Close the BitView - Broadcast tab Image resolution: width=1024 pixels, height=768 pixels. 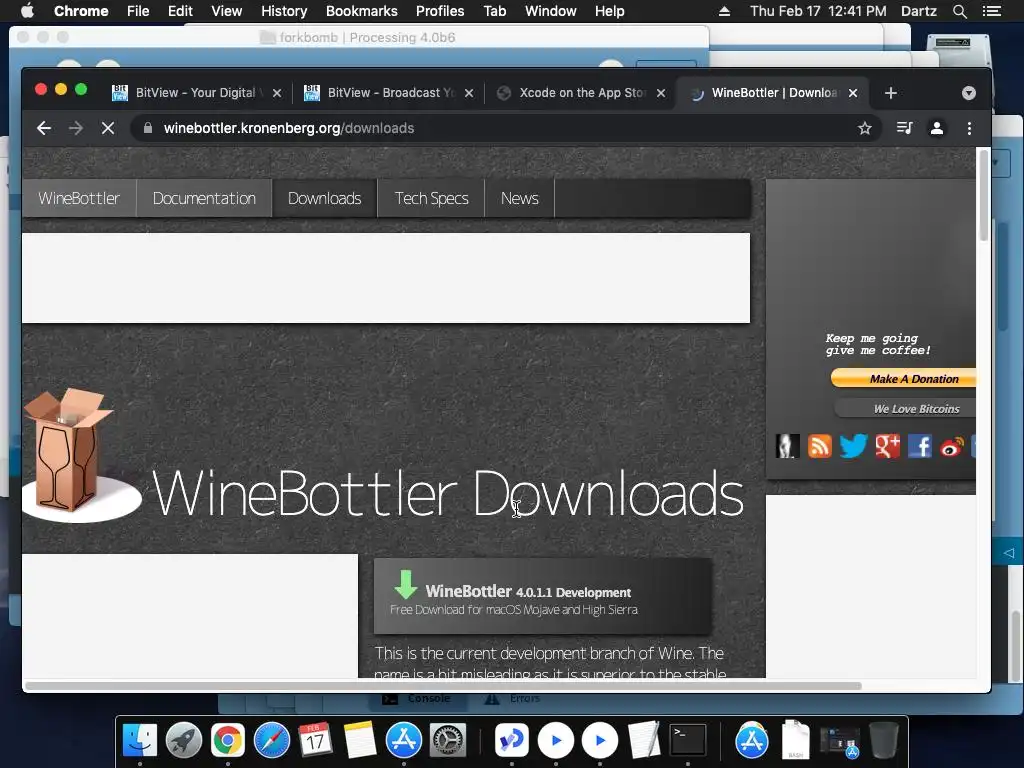469,93
